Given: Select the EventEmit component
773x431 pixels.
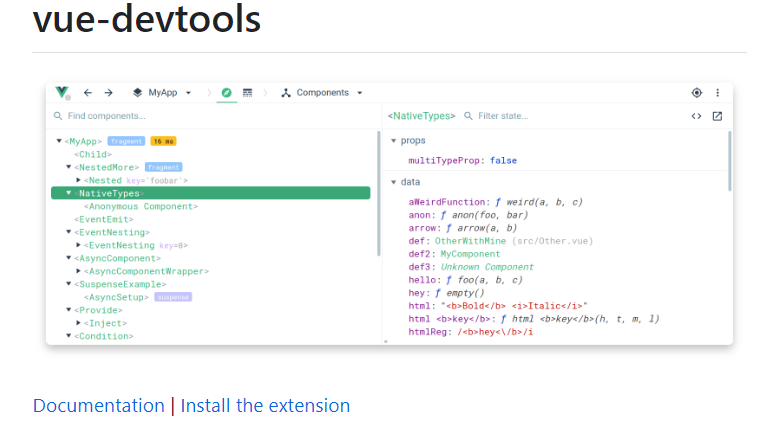Looking at the screenshot, I should [x=104, y=219].
